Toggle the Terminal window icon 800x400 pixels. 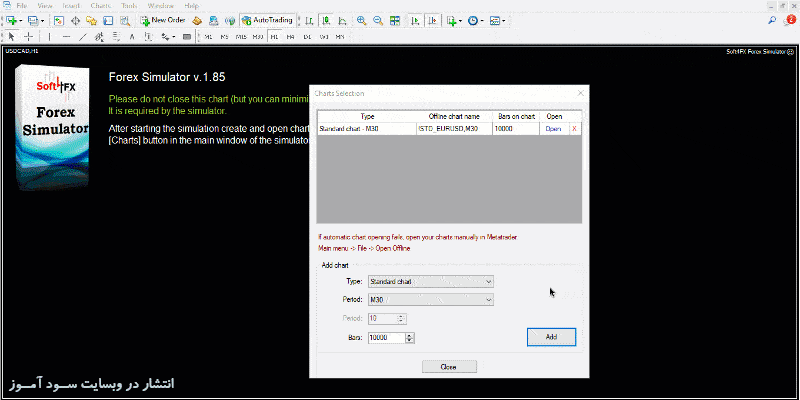[x=108, y=20]
